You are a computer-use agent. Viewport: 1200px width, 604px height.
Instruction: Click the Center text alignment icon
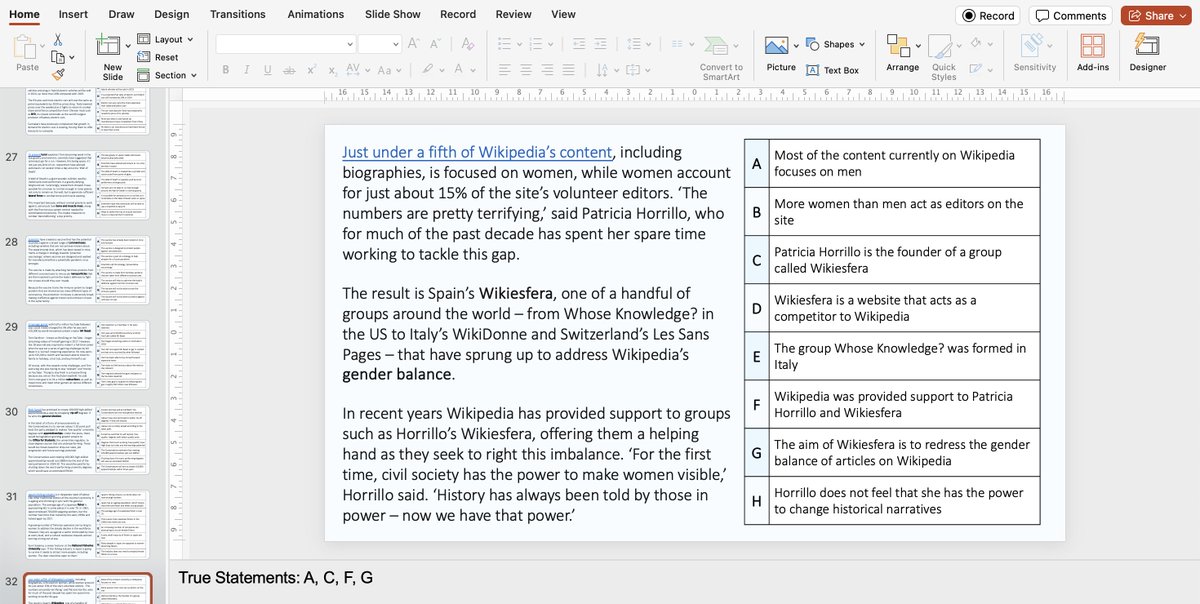(x=528, y=70)
